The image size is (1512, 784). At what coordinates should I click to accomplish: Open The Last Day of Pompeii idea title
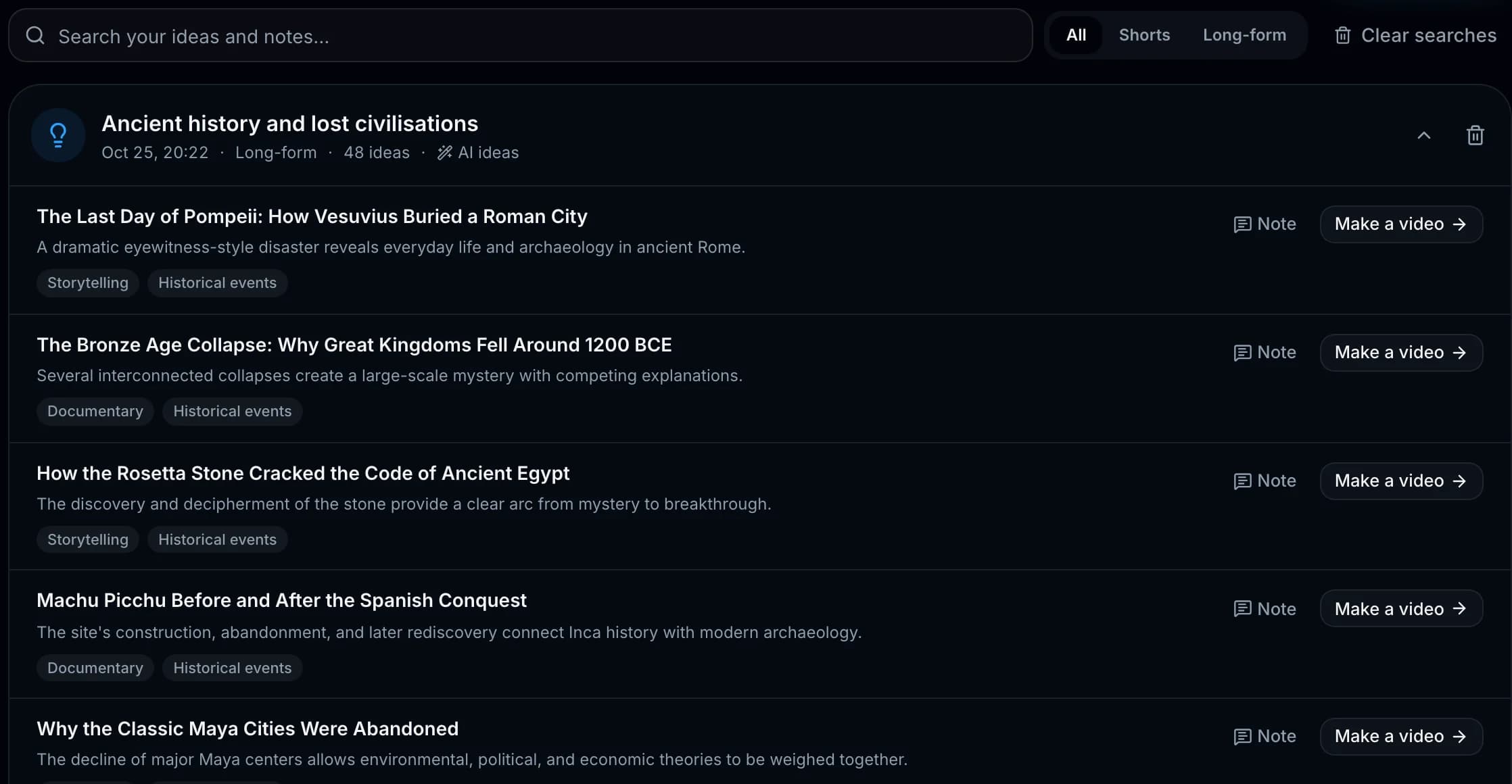point(312,216)
